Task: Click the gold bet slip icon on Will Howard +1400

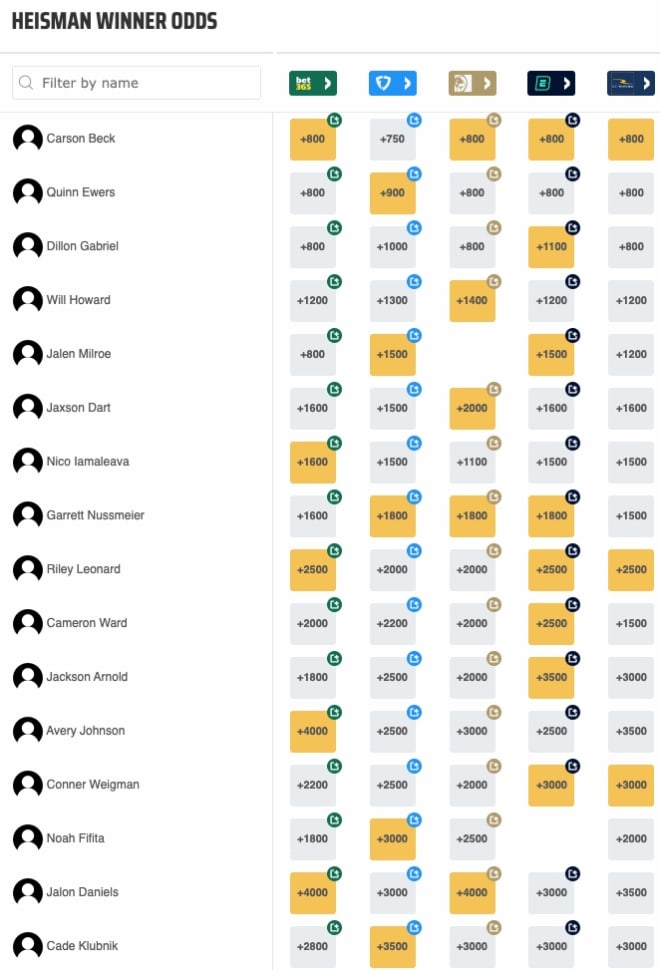Action: pos(494,281)
